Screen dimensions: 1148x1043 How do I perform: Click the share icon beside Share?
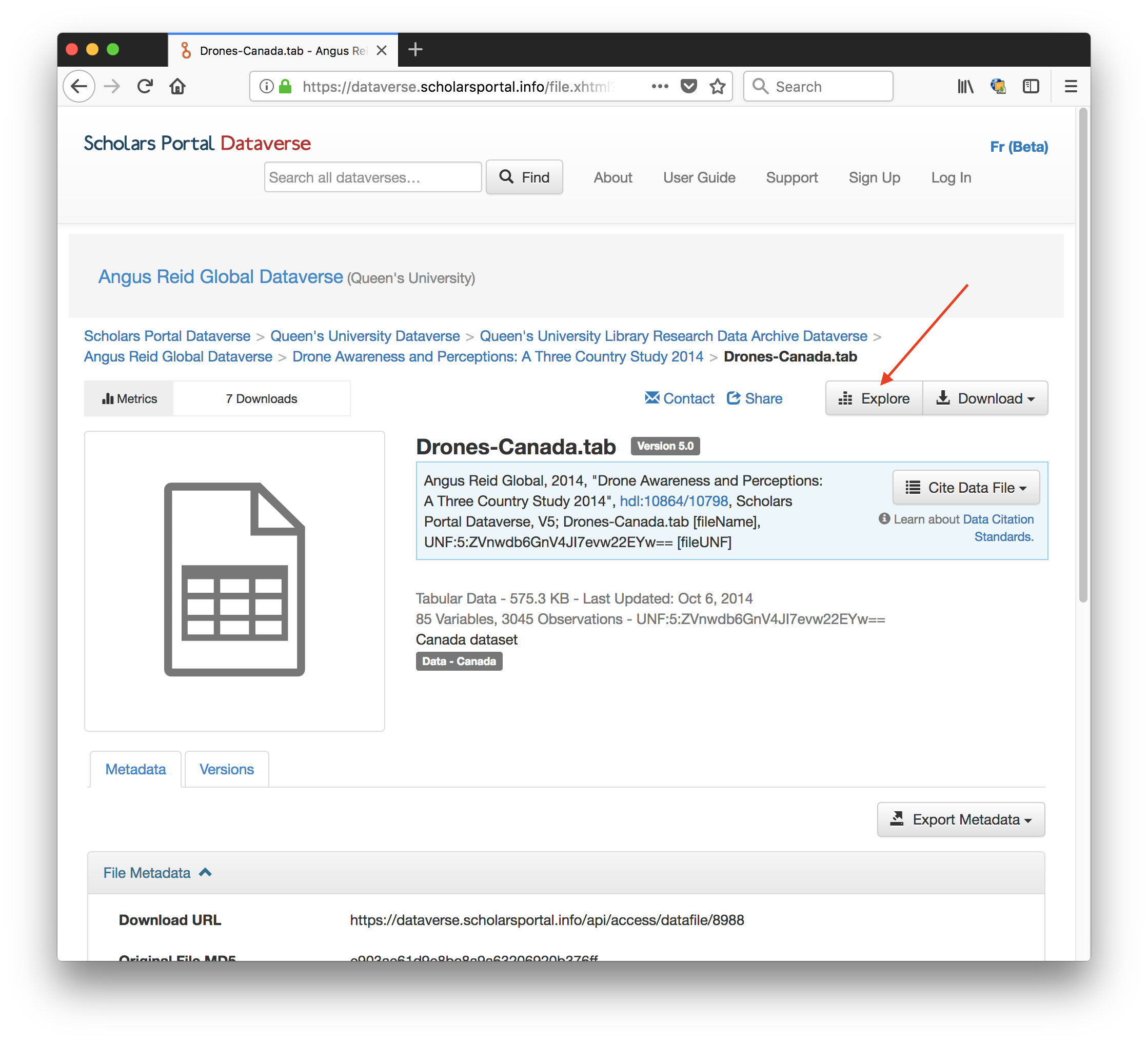[734, 398]
